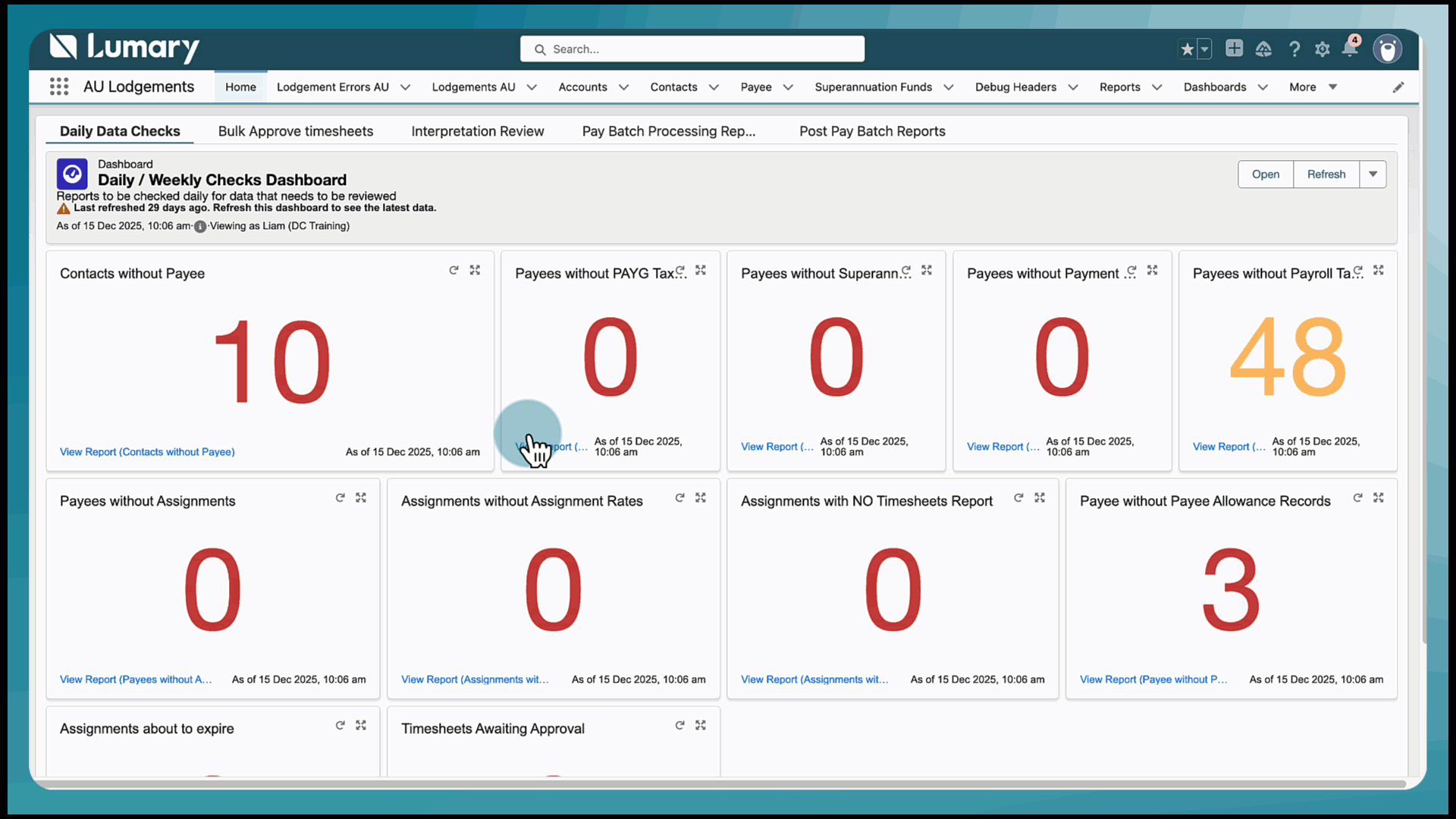
Task: Open the help question mark icon
Action: pos(1294,49)
